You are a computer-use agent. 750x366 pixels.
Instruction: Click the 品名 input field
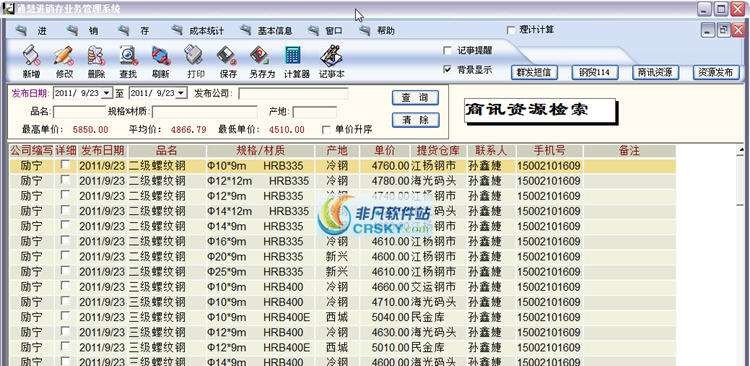click(x=78, y=112)
